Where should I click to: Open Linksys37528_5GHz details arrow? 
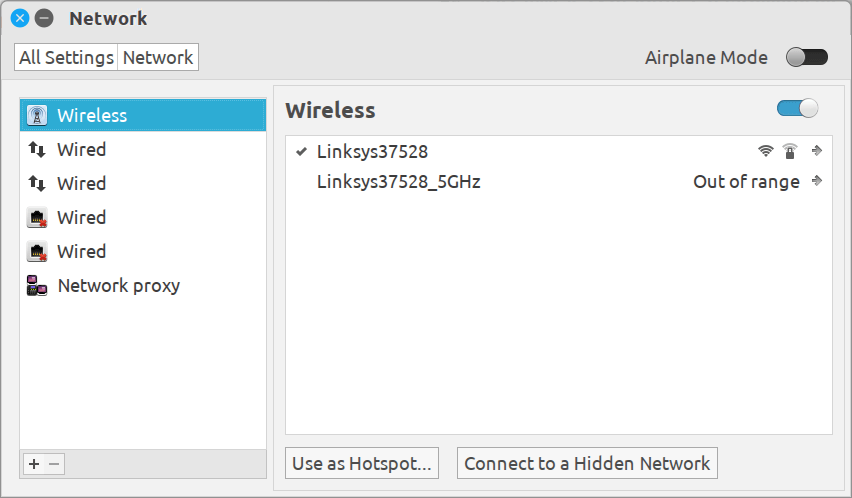tap(817, 182)
